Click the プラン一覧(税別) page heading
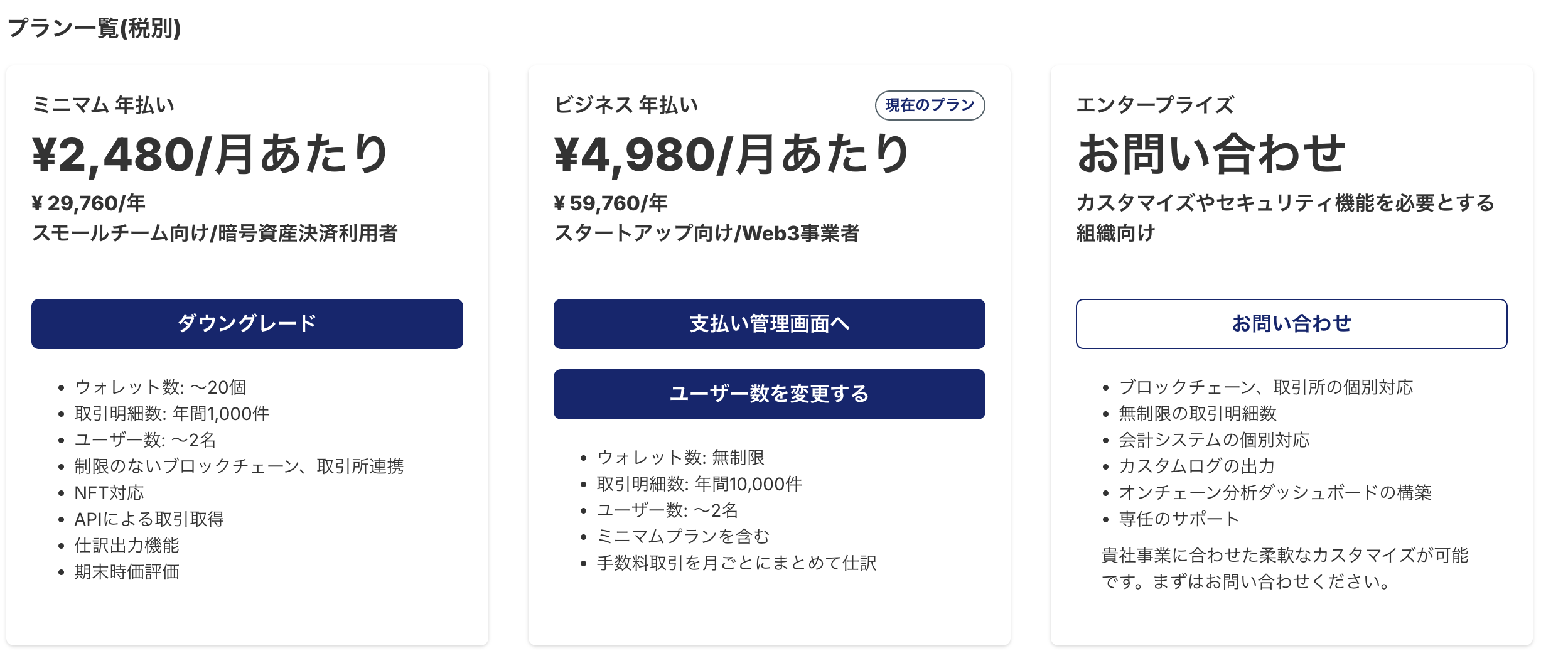 pos(94,28)
